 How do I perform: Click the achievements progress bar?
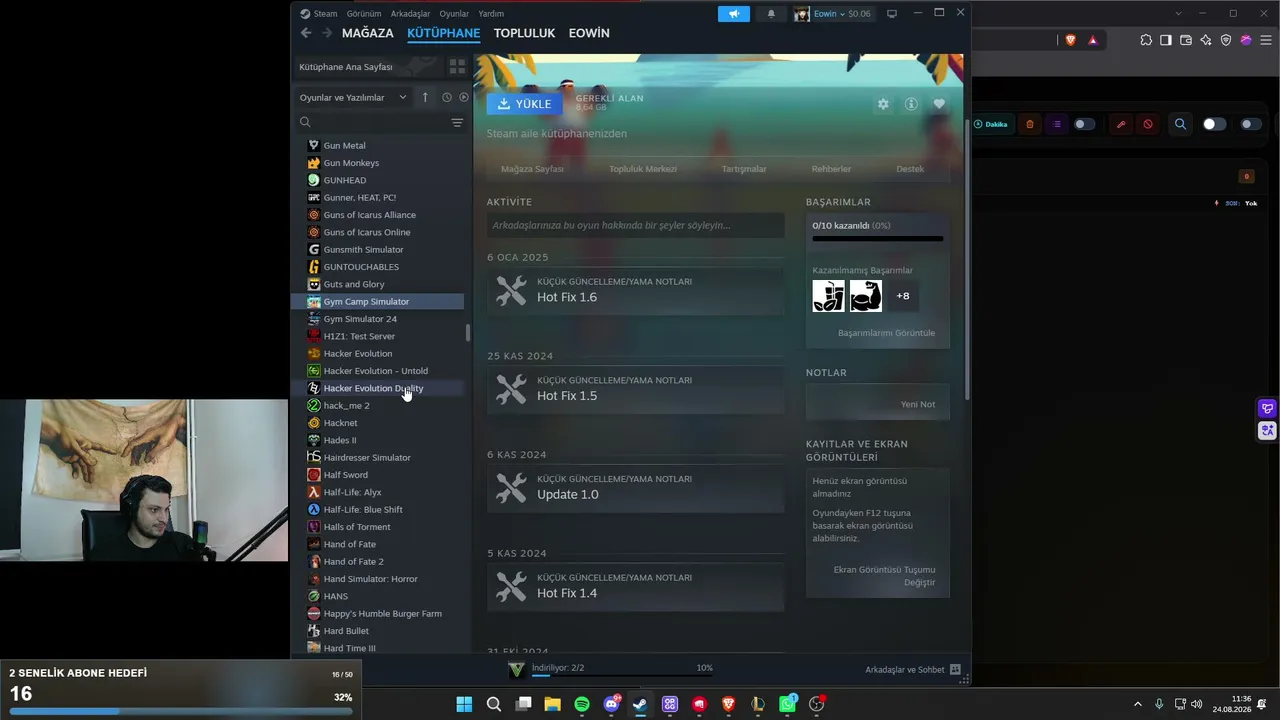878,239
